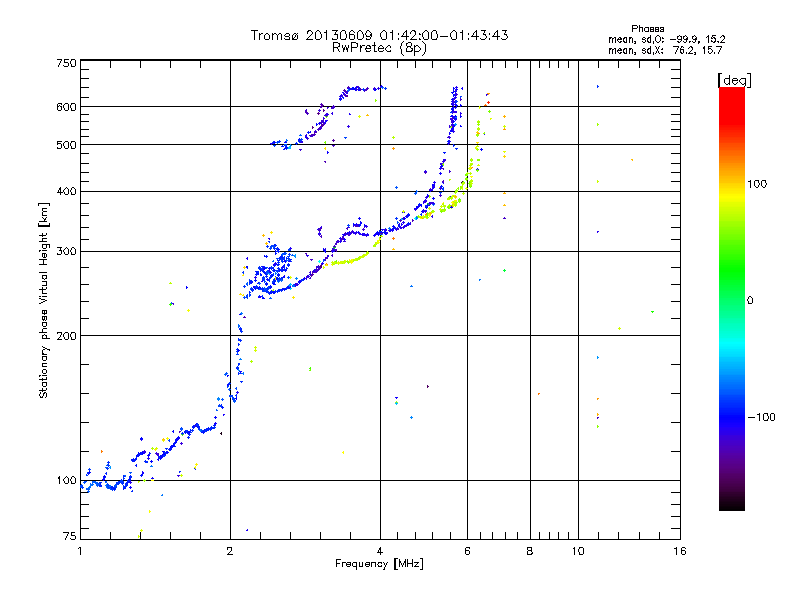Click the y-axis tick label '75'
Screen dimensions: 800x600
(70, 536)
